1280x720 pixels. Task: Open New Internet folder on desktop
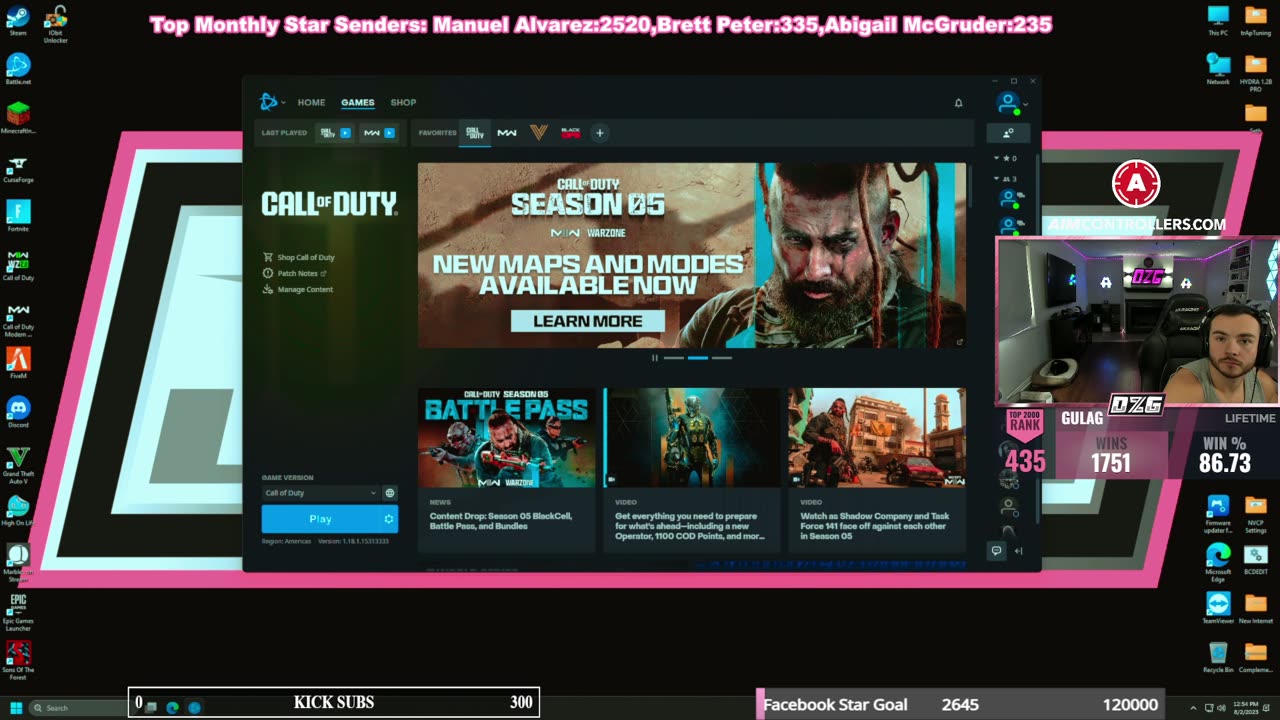pos(1256,609)
